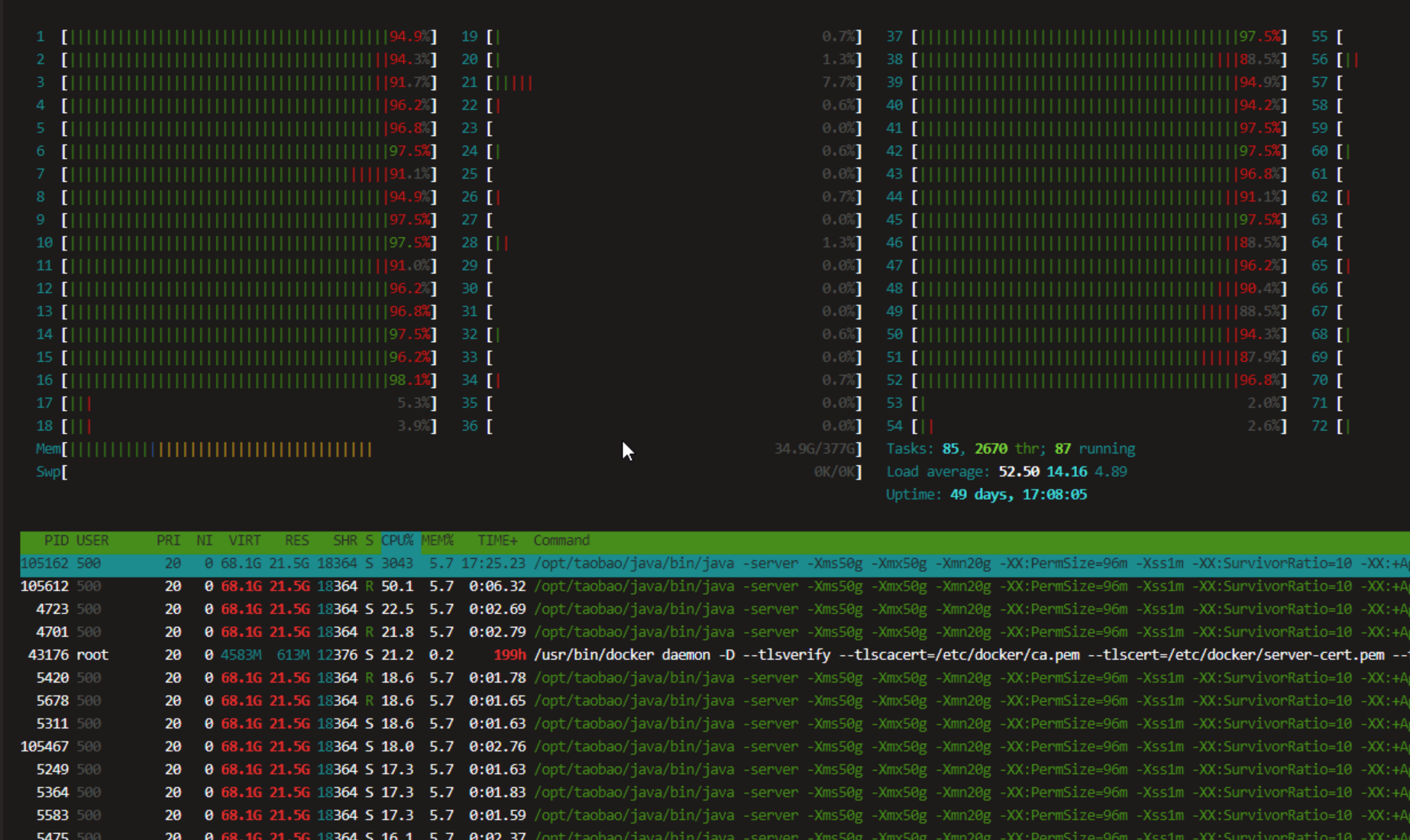The width and height of the screenshot is (1410, 840).
Task: Click the 87.9% reading on CPU 51
Action: [x=1260, y=357]
